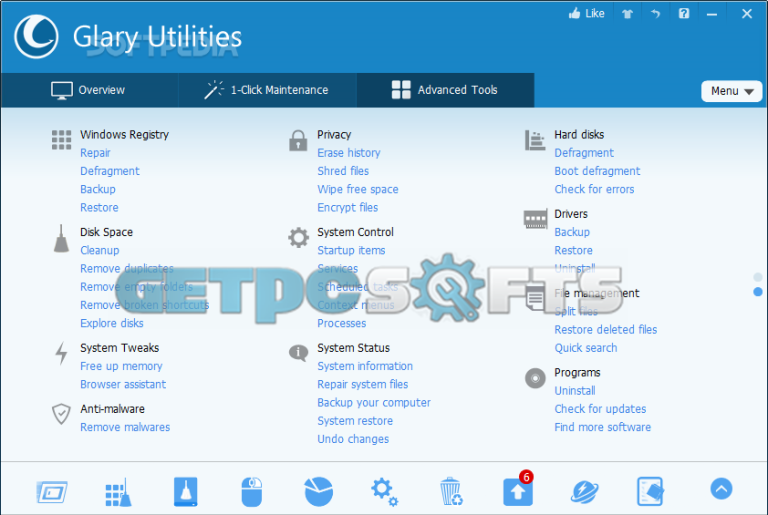Open the help question mark icon
768x515 pixels.
pyautogui.click(x=684, y=13)
